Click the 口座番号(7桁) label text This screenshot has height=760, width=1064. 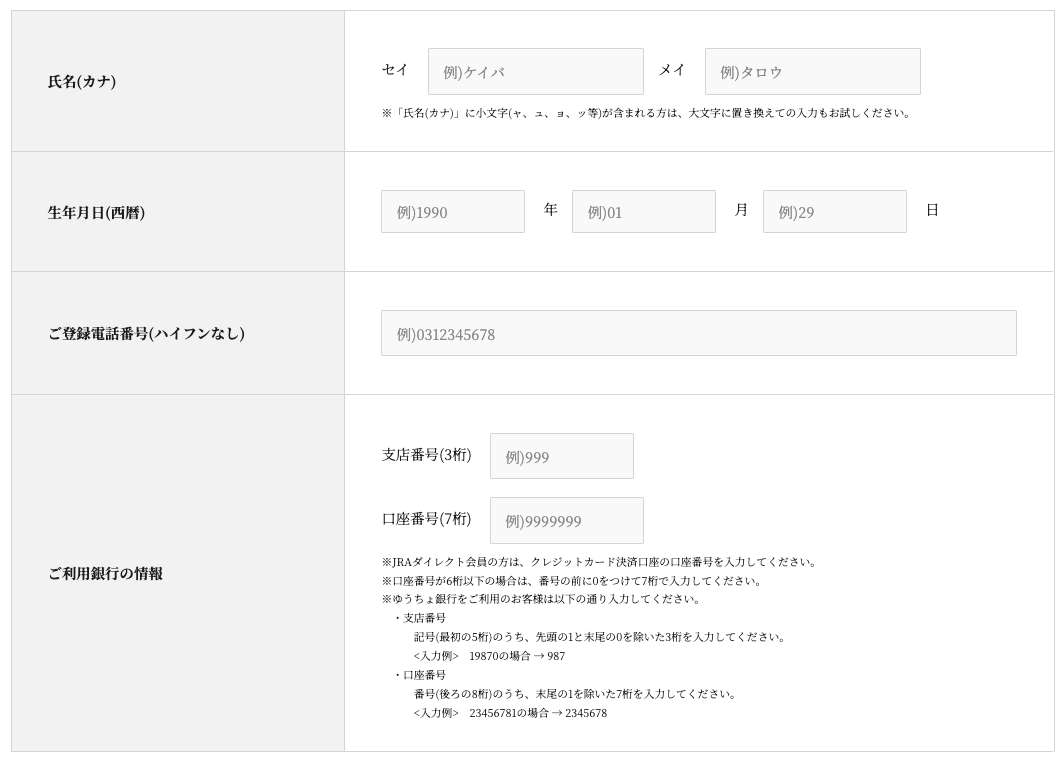pos(426,519)
